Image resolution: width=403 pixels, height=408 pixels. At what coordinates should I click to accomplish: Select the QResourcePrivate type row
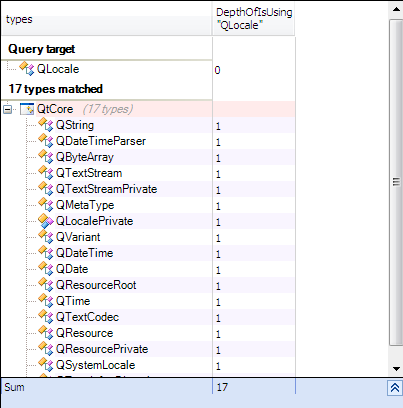point(148,349)
